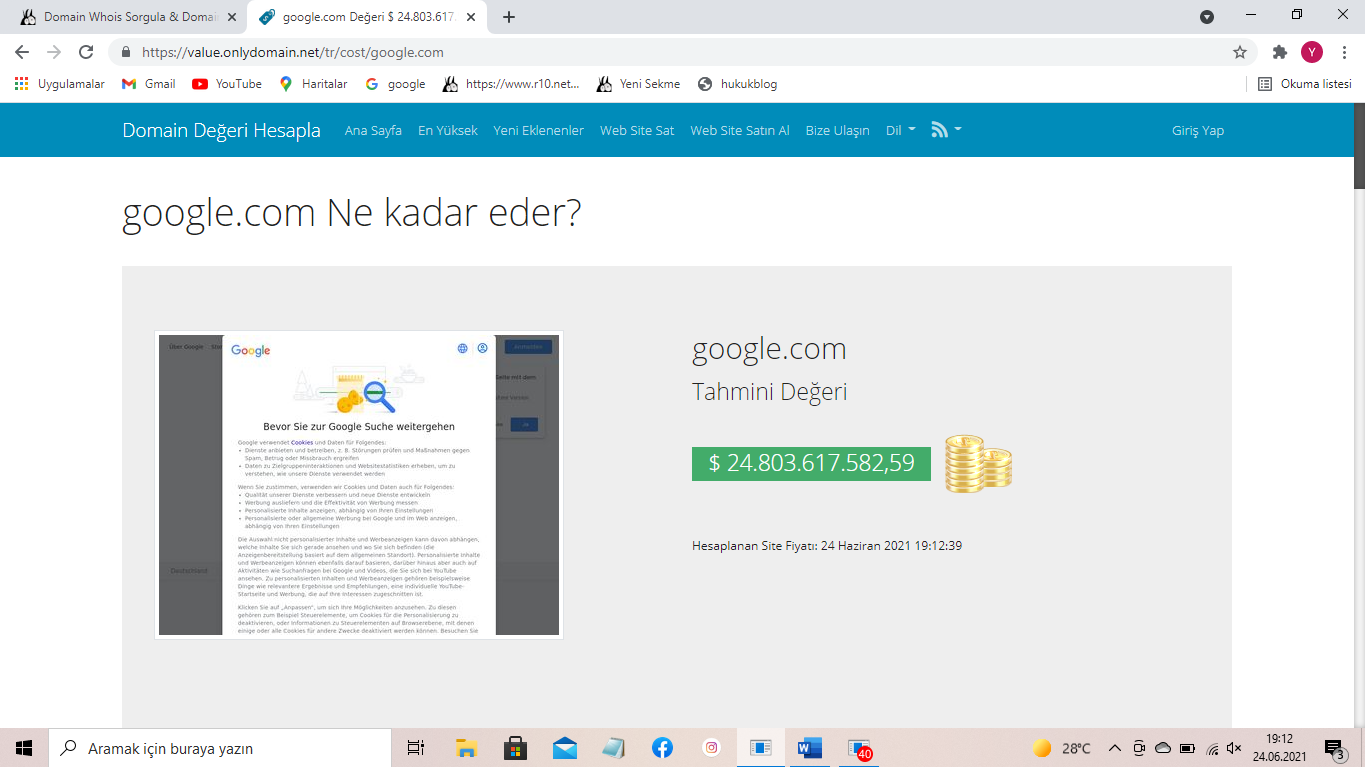Image resolution: width=1365 pixels, height=767 pixels.
Task: Open File Explorer from the taskbar
Action: pos(466,747)
